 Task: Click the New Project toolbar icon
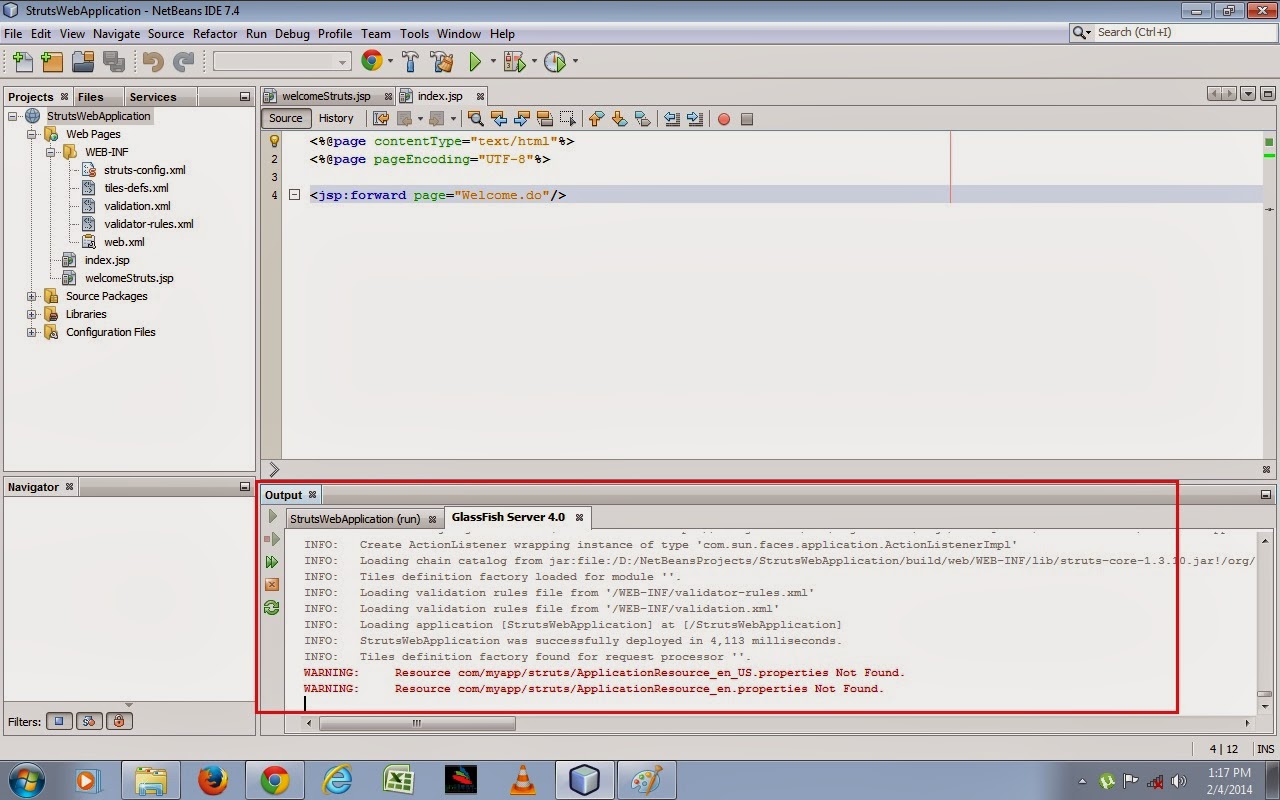tap(52, 62)
